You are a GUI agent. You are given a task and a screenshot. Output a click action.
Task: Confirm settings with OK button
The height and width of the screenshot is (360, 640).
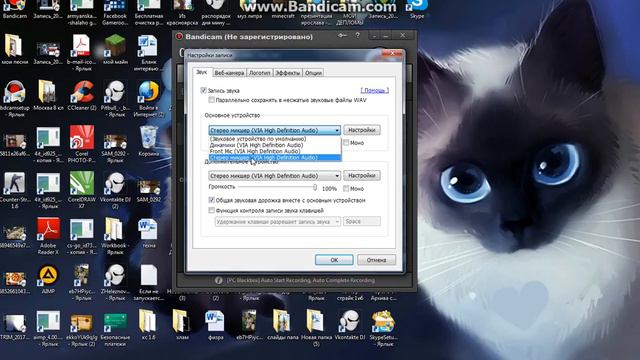tap(334, 260)
